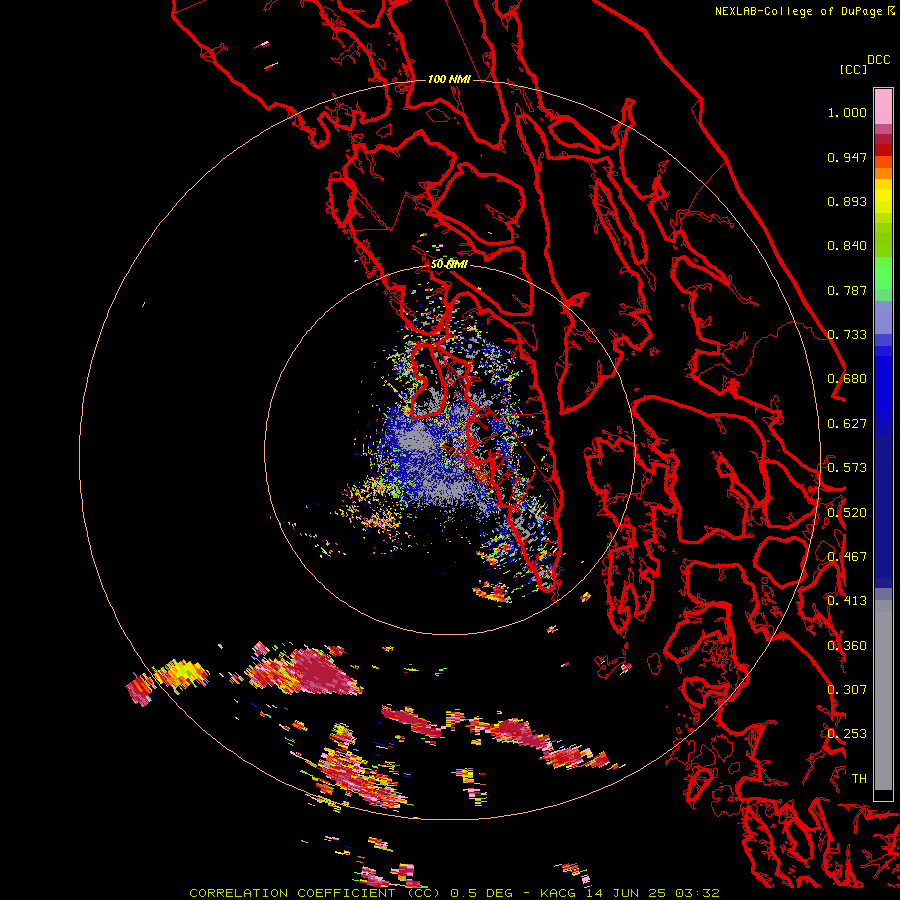
Task: Select the 0.253 color scale value
Action: (847, 734)
